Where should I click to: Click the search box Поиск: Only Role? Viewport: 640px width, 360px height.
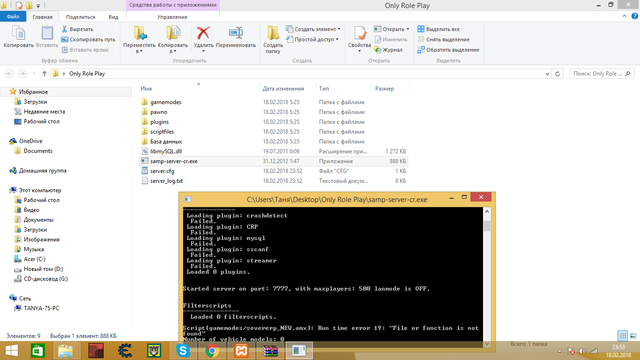tap(602, 74)
